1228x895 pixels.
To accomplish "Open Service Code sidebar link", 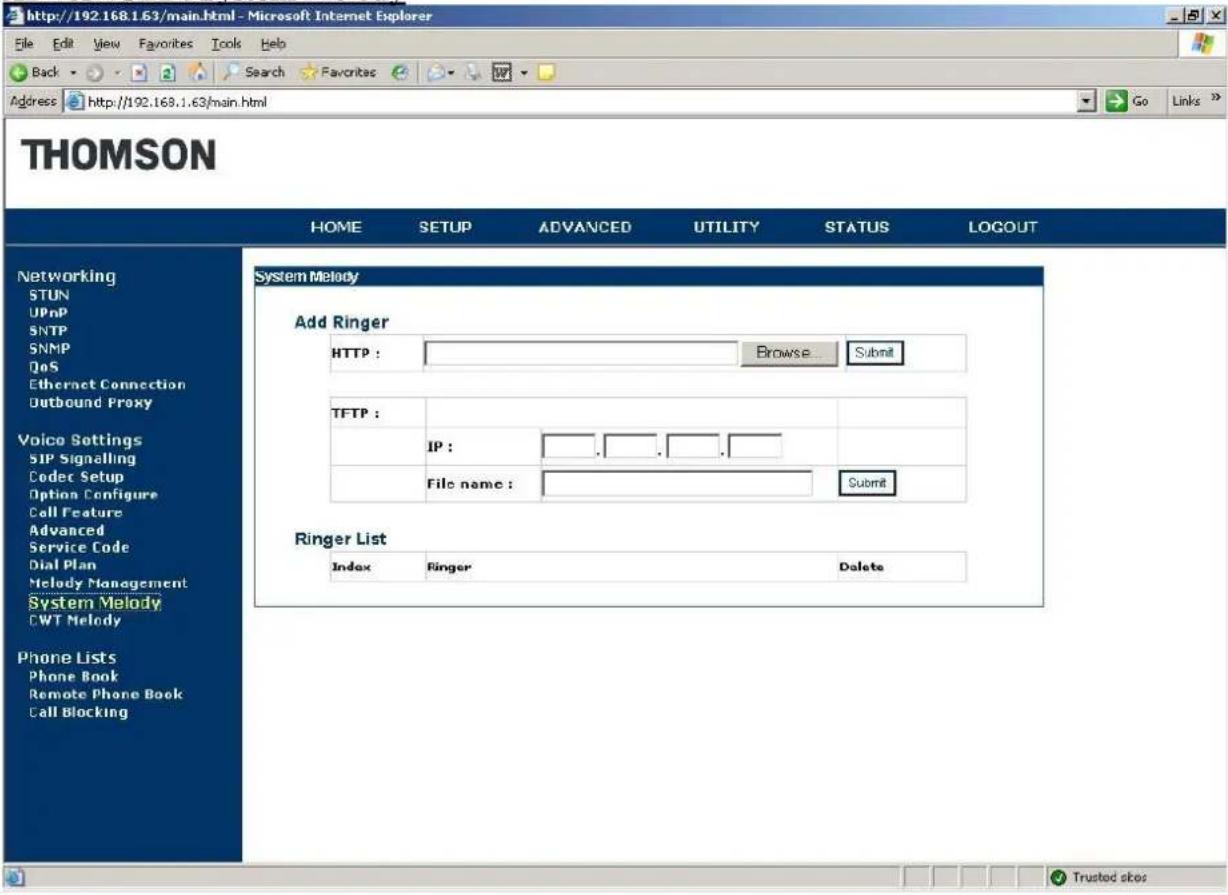I will click(78, 547).
